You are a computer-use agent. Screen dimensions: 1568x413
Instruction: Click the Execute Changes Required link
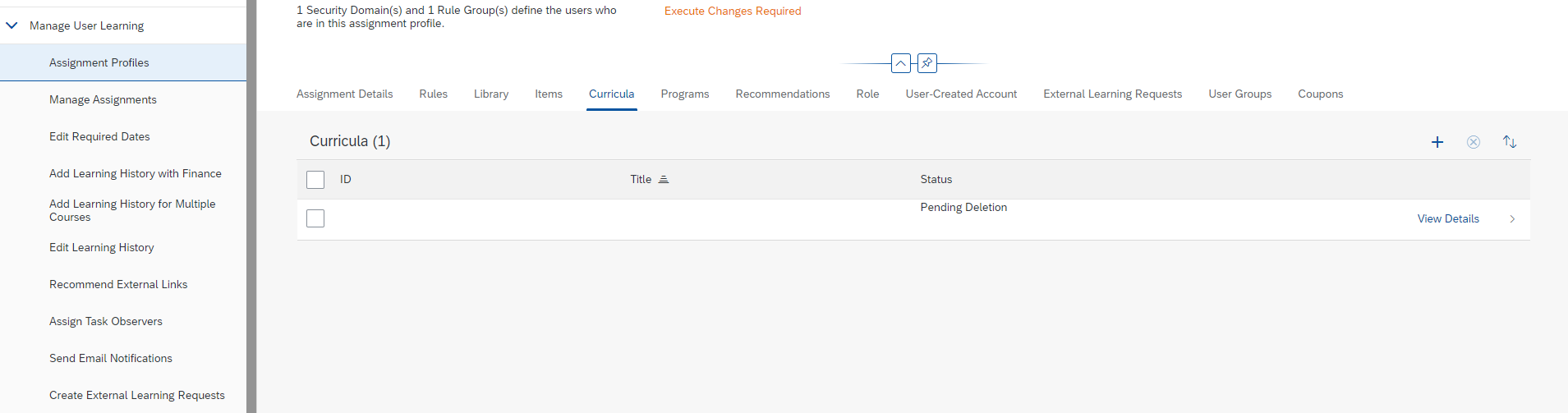tap(733, 11)
